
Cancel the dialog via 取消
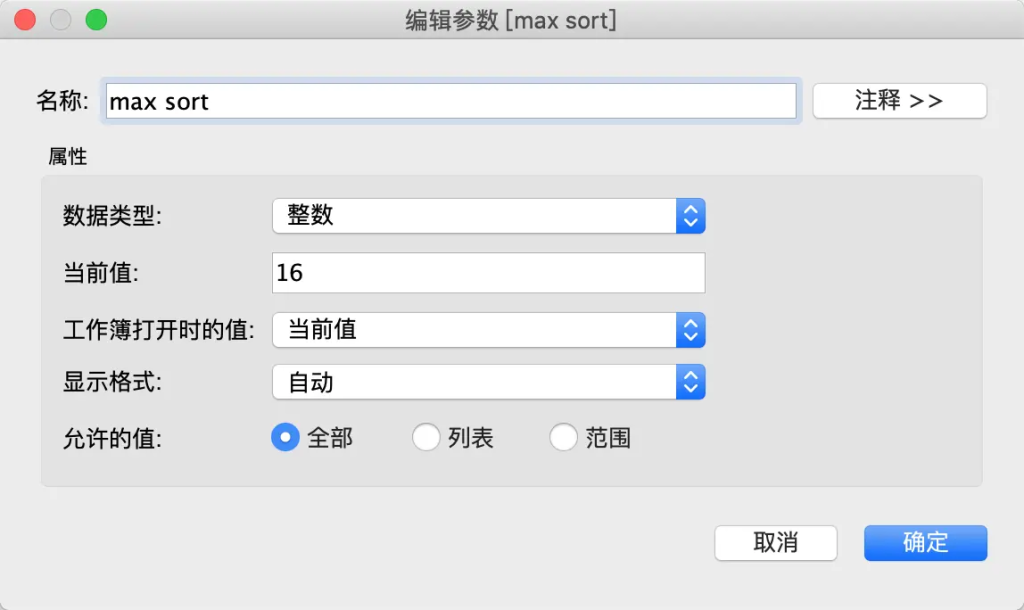pos(776,543)
